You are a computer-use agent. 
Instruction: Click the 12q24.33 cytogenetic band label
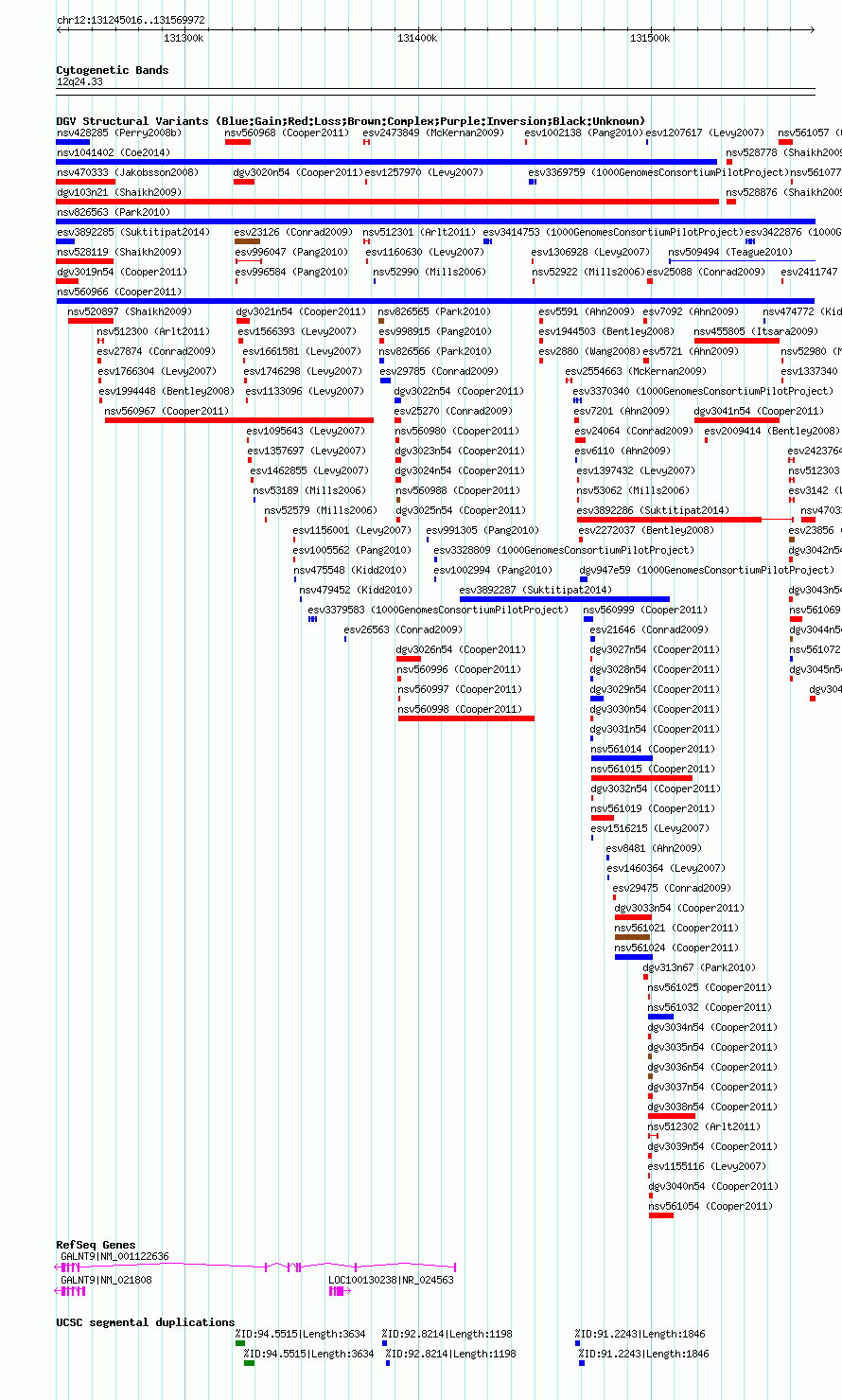(x=80, y=82)
